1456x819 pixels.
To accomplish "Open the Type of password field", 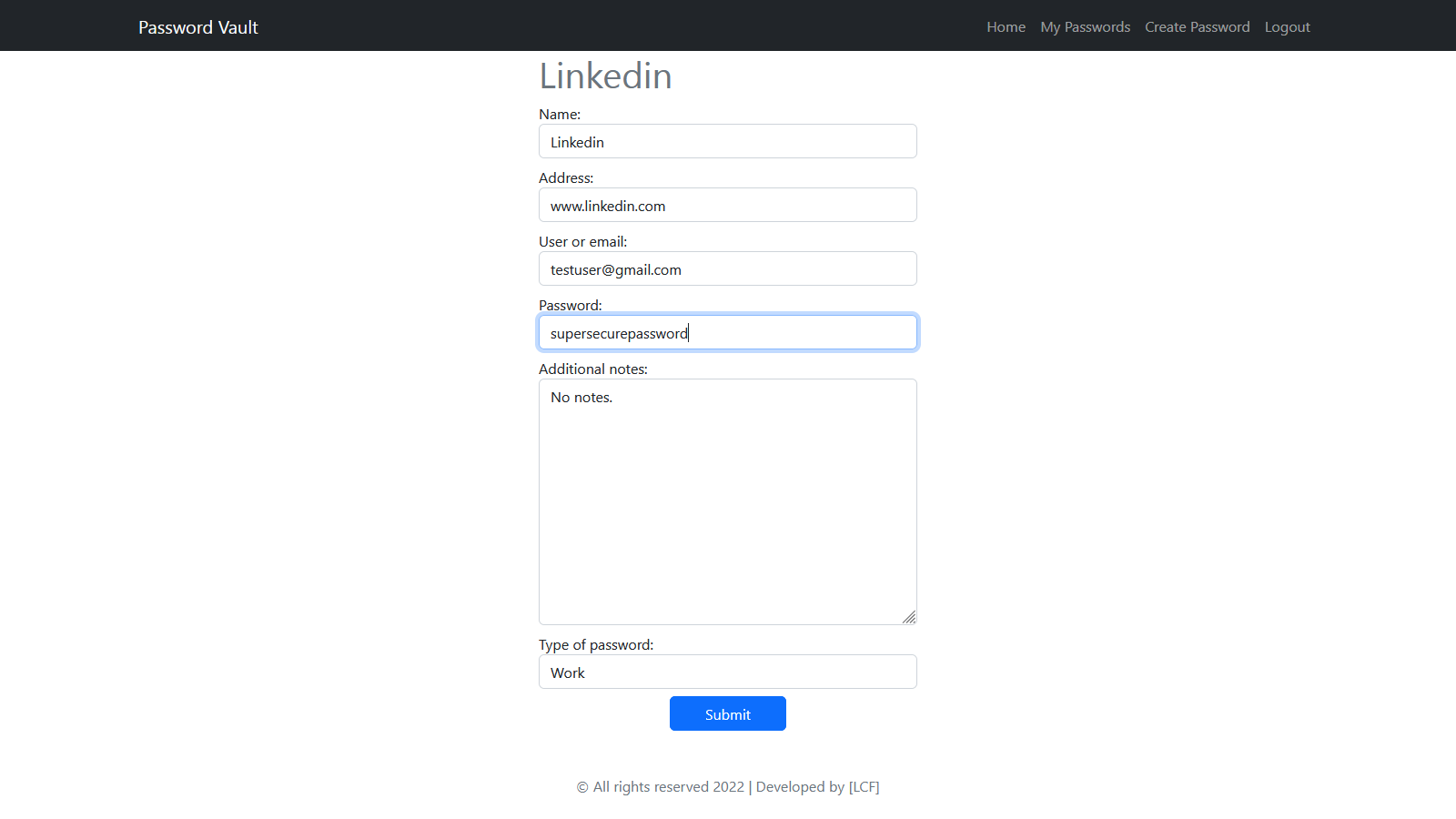I will (728, 672).
